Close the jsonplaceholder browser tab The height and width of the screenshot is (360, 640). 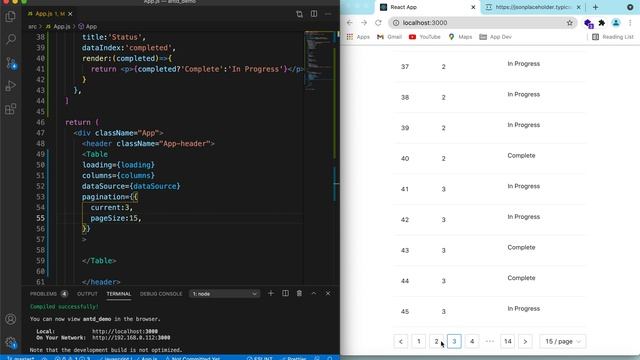[x=578, y=7]
